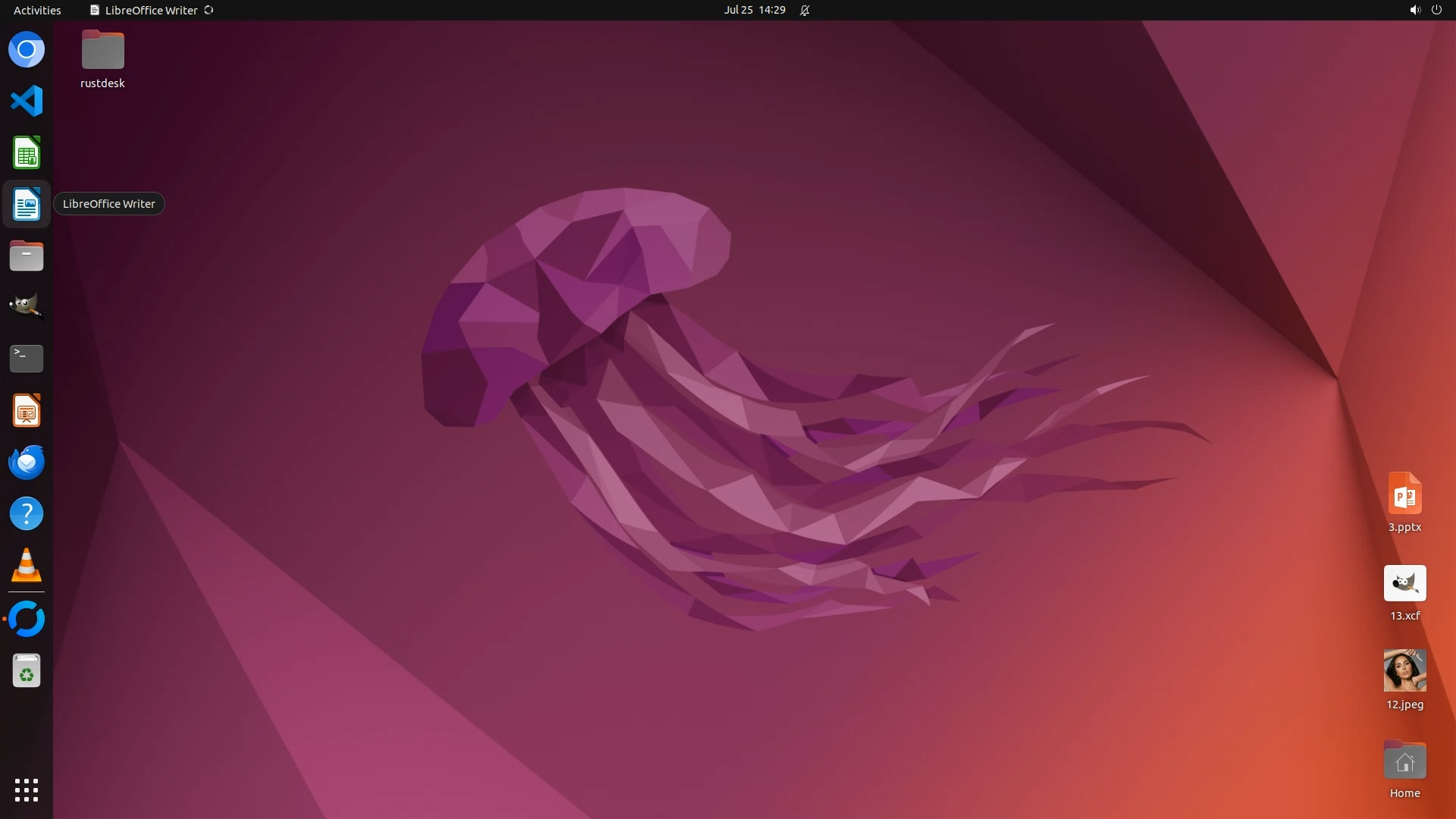Open LibreOffice Writer app menu in top bar
This screenshot has height=819, width=1456.
[151, 10]
